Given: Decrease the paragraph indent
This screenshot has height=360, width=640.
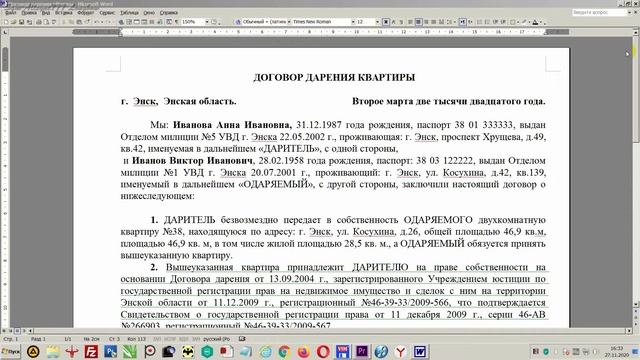Looking at the screenshot, I should point(495,22).
